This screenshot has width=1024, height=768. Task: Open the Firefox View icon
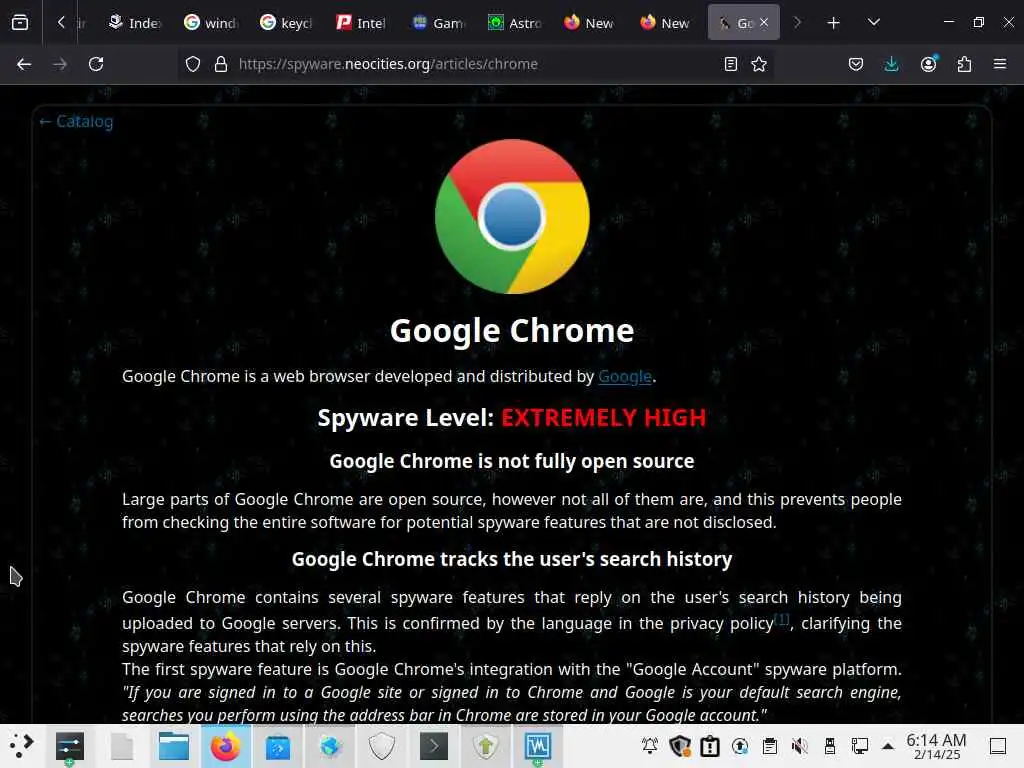pos(20,23)
